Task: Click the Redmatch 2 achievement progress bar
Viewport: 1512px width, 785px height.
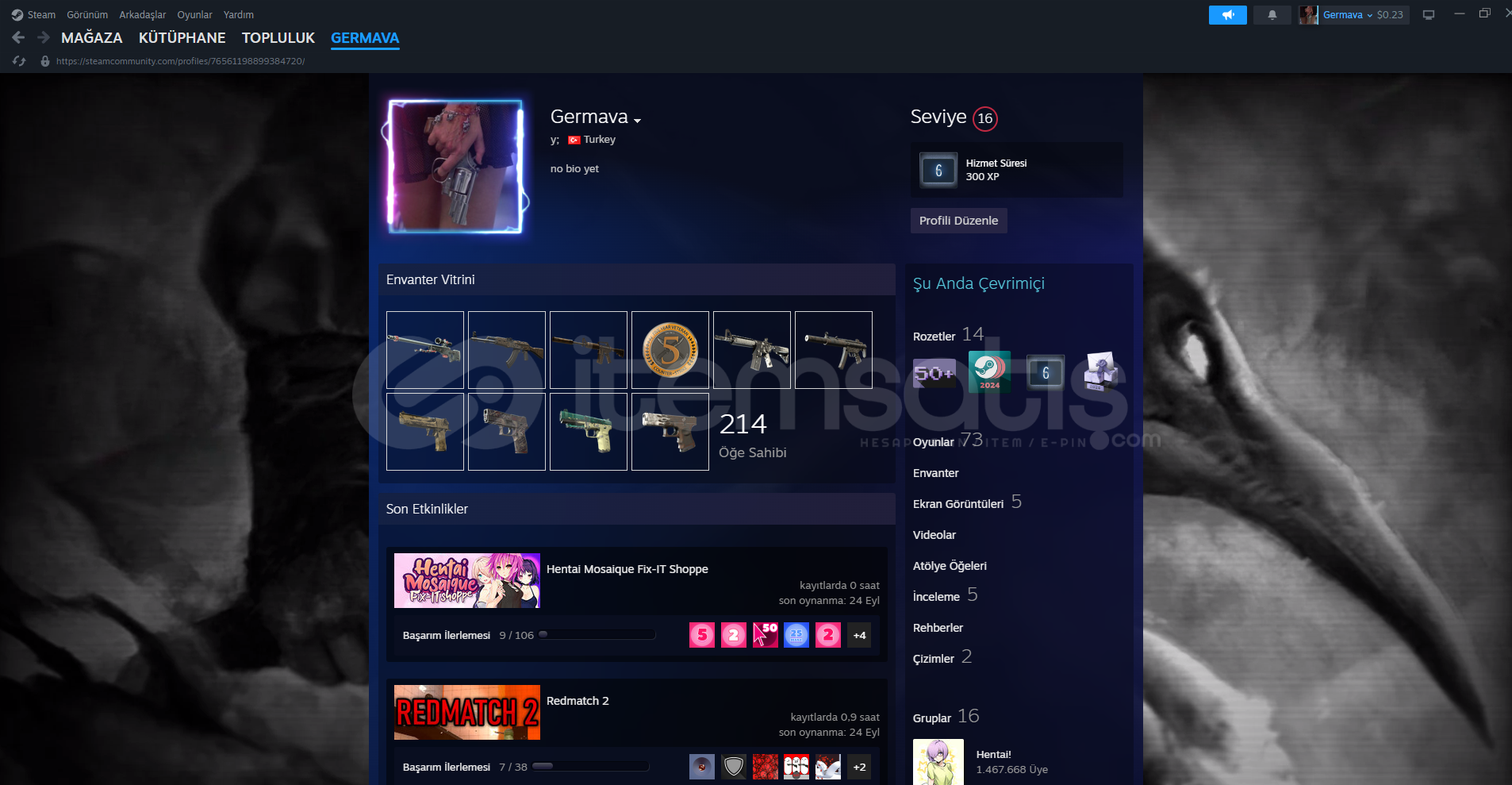Action: click(591, 767)
